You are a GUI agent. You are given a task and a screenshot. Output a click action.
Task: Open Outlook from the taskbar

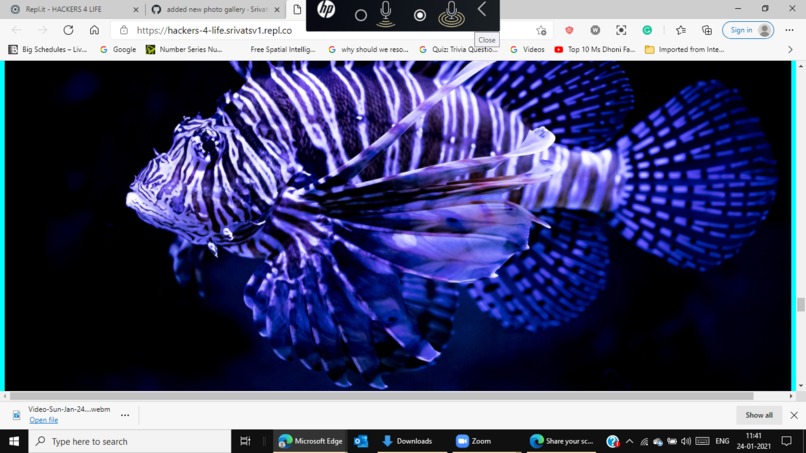point(361,441)
